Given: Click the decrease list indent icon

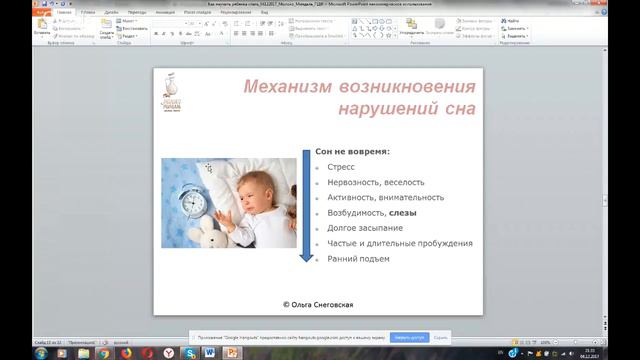Looking at the screenshot, I should tap(262, 24).
